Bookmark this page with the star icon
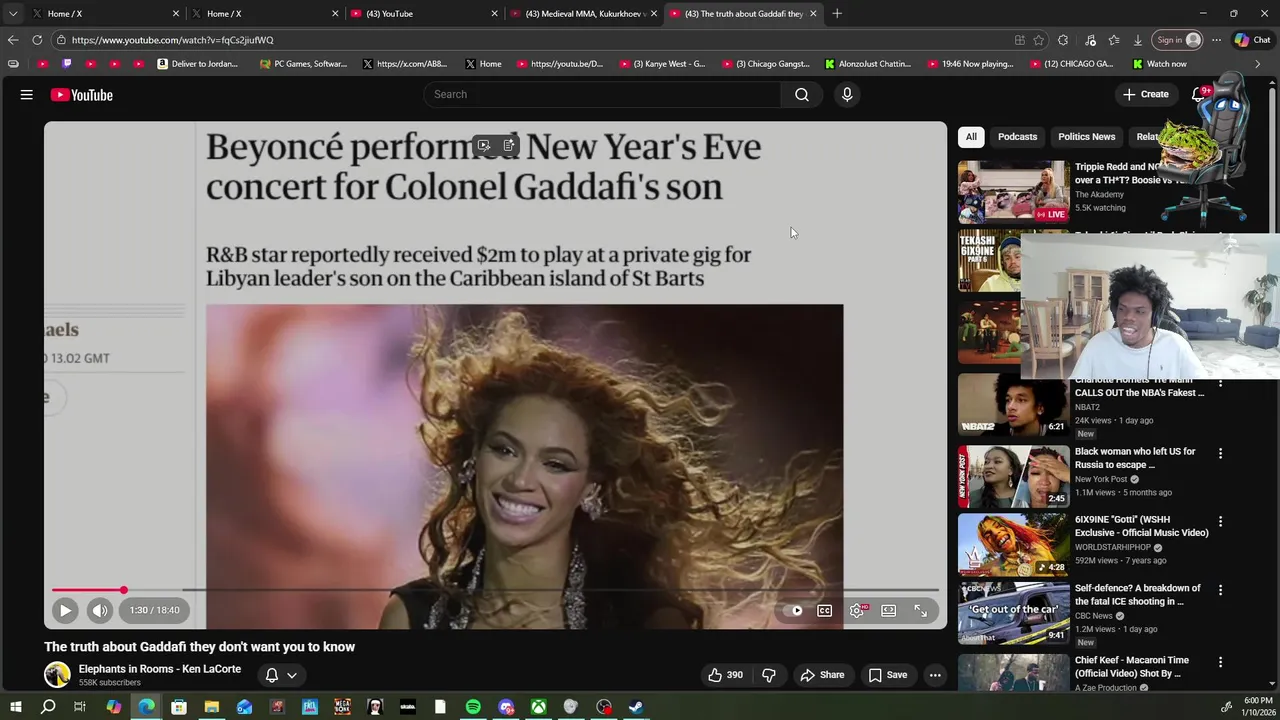 1039,40
